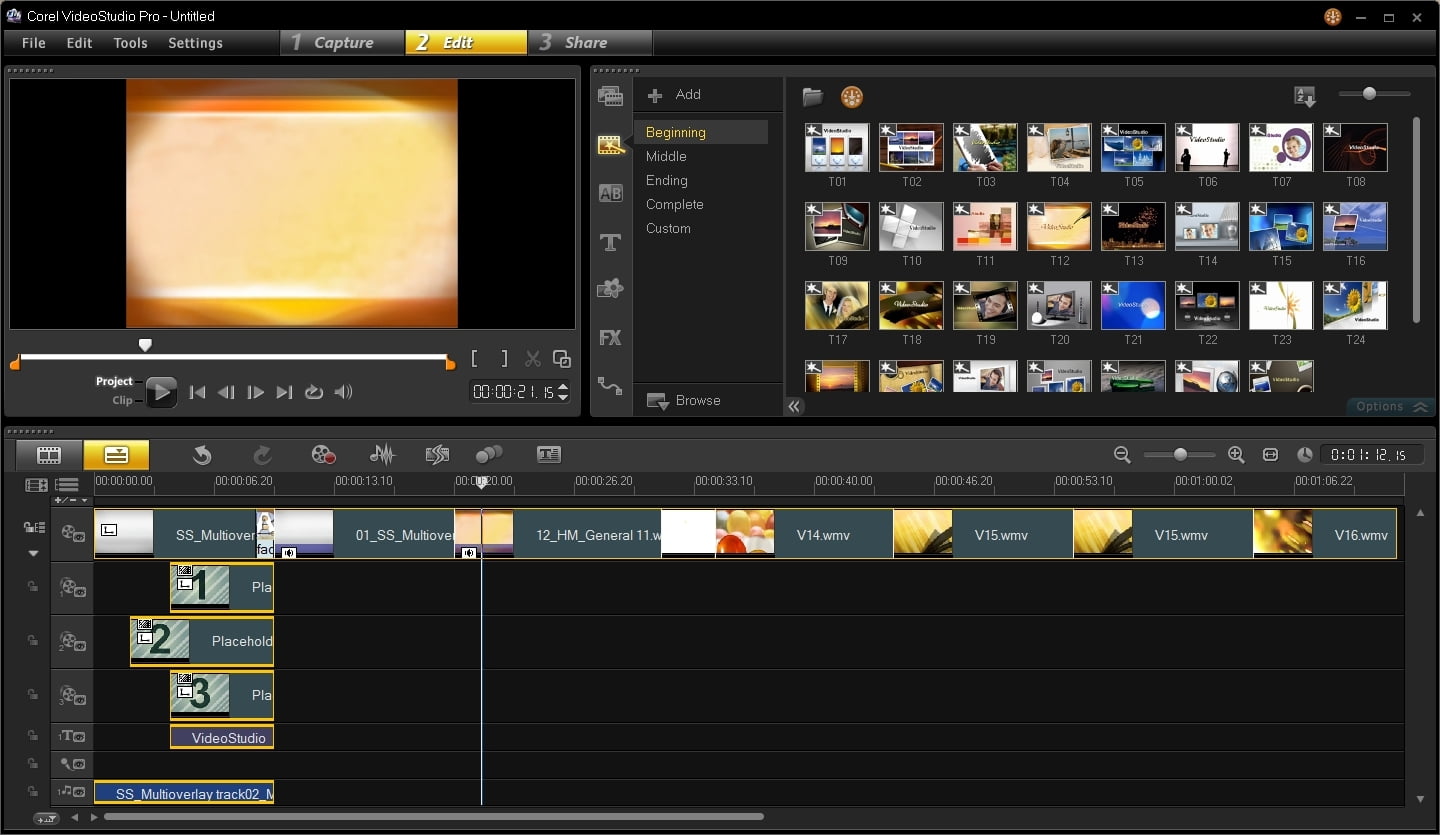Open the Tools menu
This screenshot has width=1440, height=835.
click(x=130, y=43)
